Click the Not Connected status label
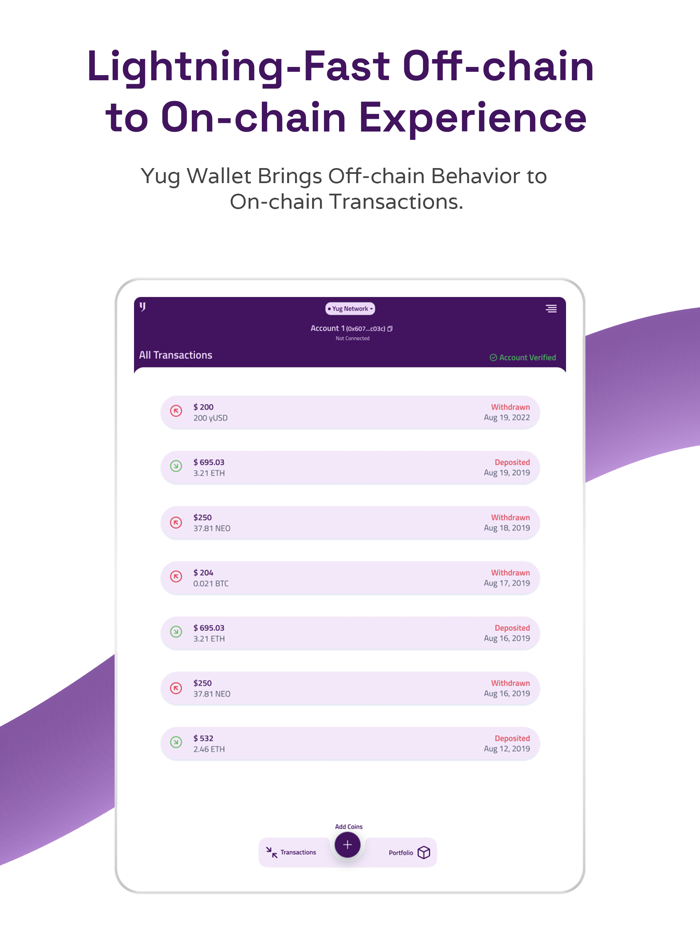 click(x=351, y=339)
